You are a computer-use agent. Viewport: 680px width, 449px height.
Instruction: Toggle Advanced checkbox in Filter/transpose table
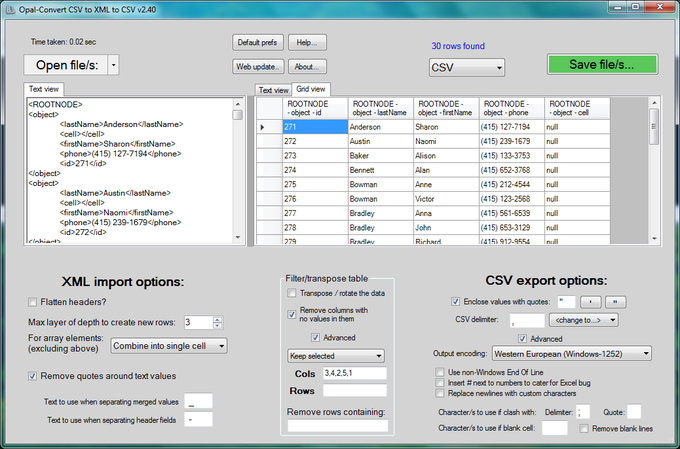point(316,338)
